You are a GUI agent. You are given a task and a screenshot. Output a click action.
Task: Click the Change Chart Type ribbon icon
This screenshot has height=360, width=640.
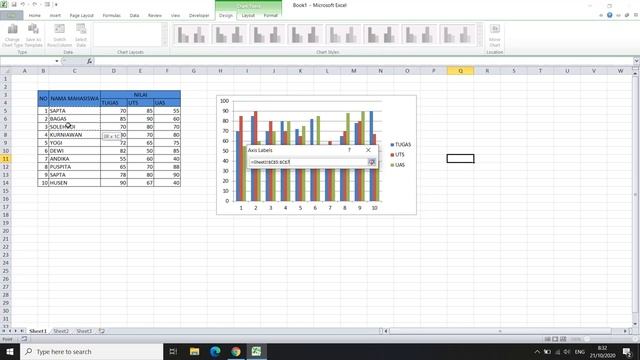12,35
